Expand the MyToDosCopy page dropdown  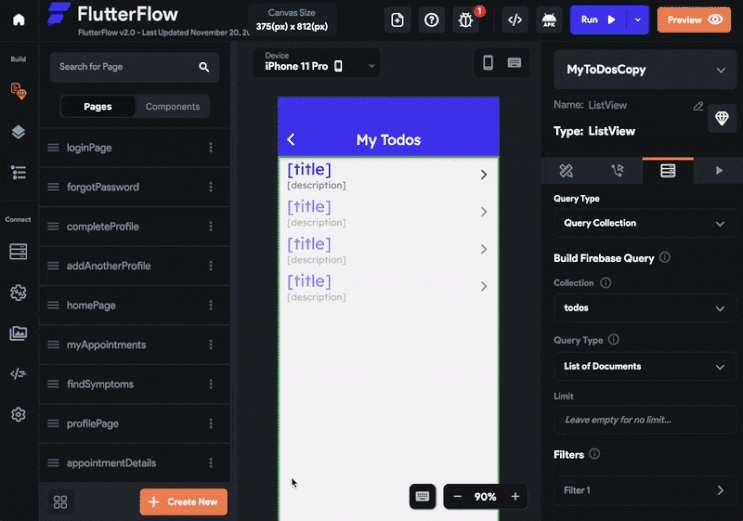click(x=645, y=70)
